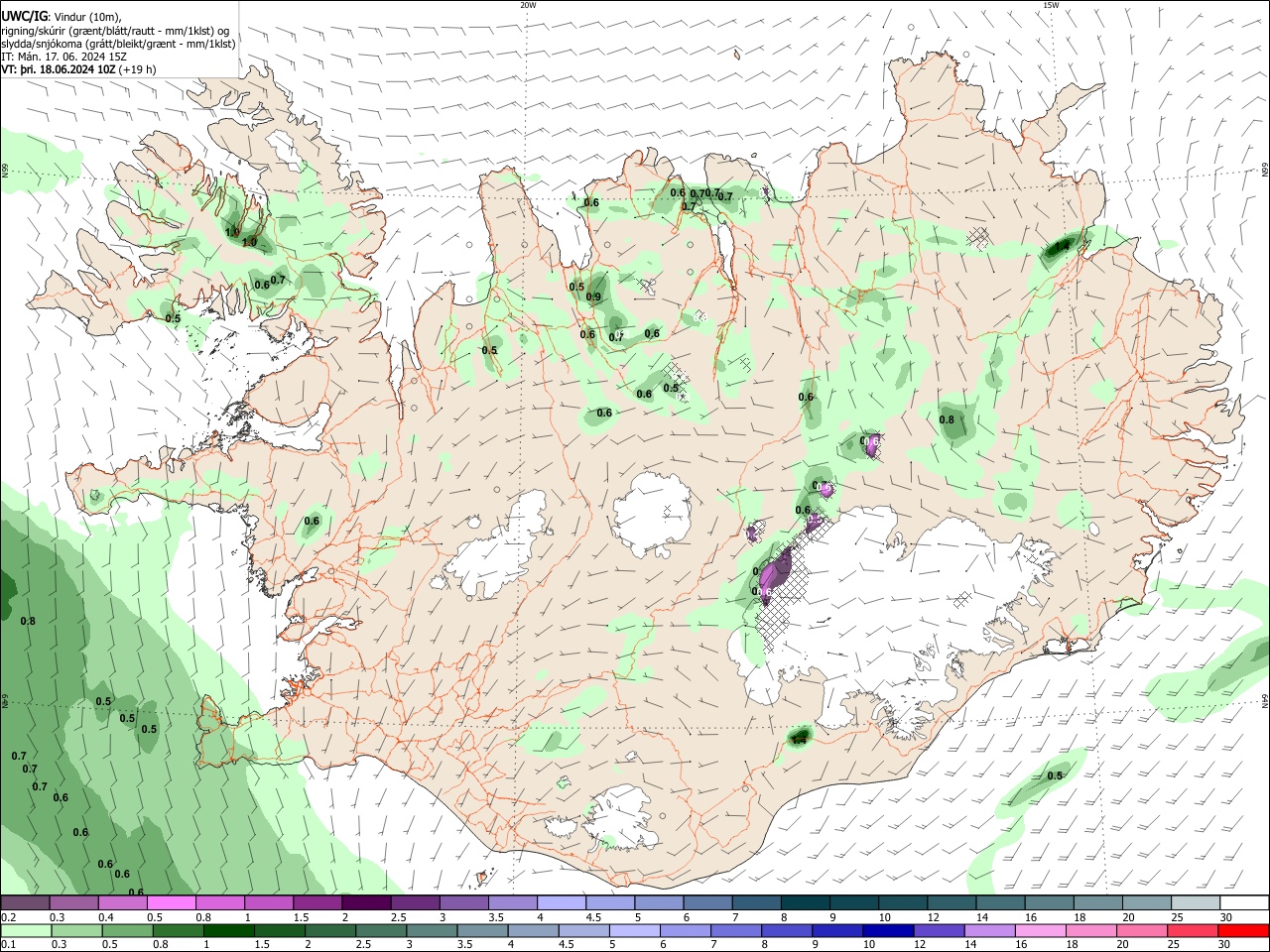The height and width of the screenshot is (952, 1270).
Task: Click the dark green rain cell labelled 1.4 in the south
Action: (x=800, y=737)
